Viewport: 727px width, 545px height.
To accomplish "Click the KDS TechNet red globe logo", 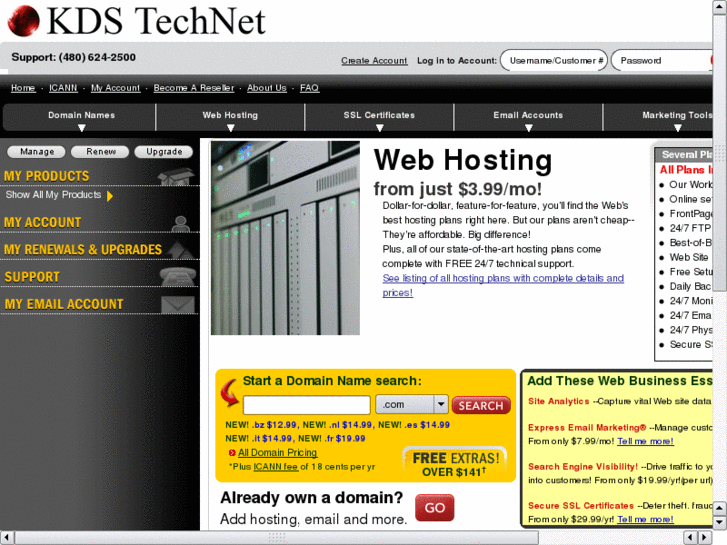I will coord(23,21).
